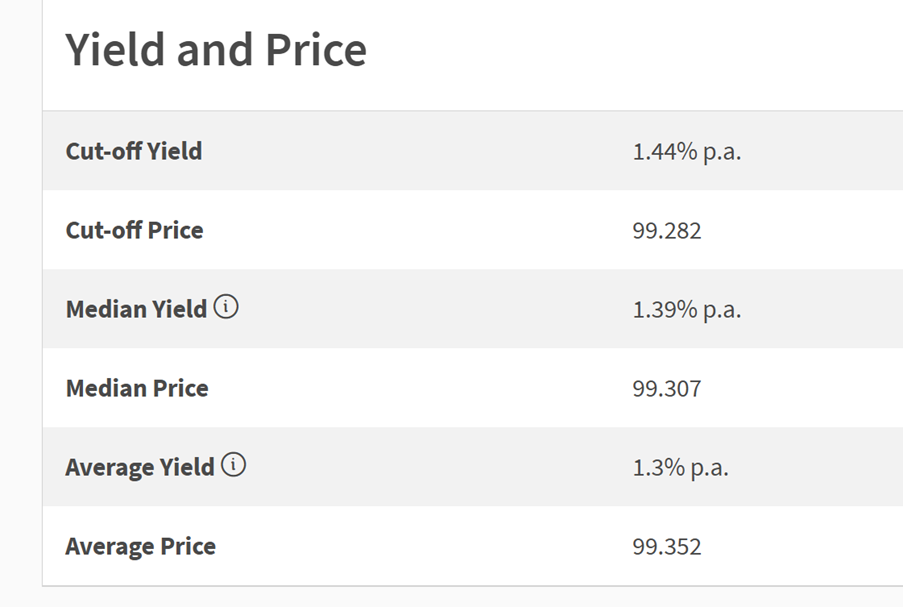Select the 1.3% figure
The height and width of the screenshot is (607, 903).
point(659,468)
